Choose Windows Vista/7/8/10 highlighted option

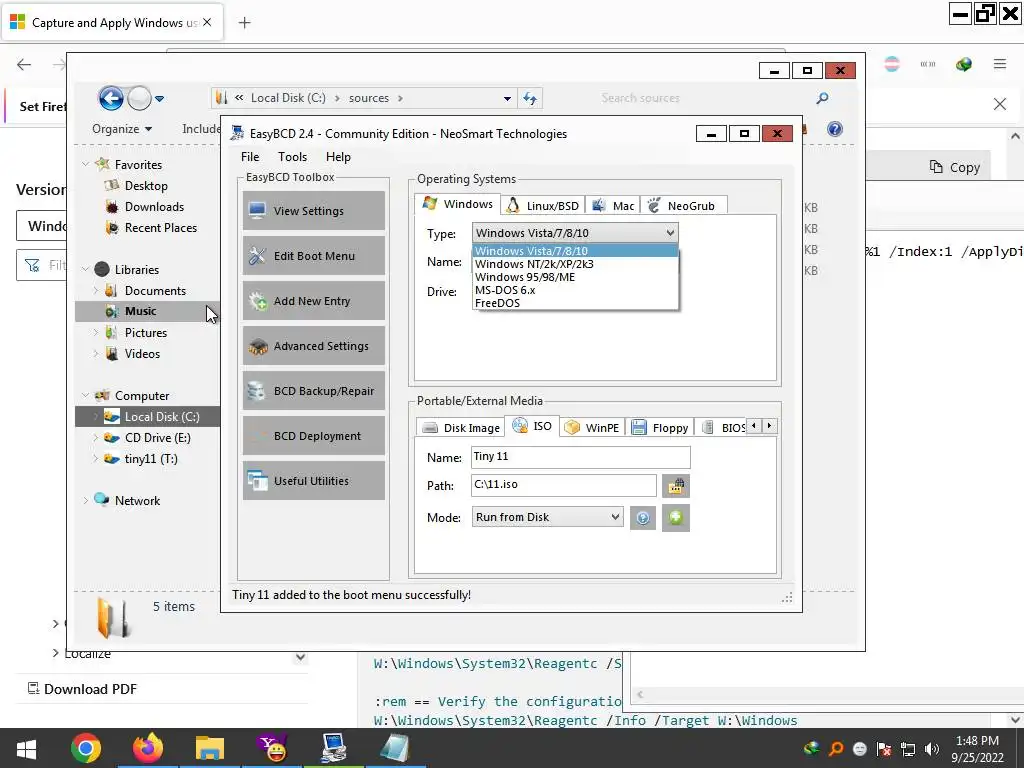click(575, 251)
